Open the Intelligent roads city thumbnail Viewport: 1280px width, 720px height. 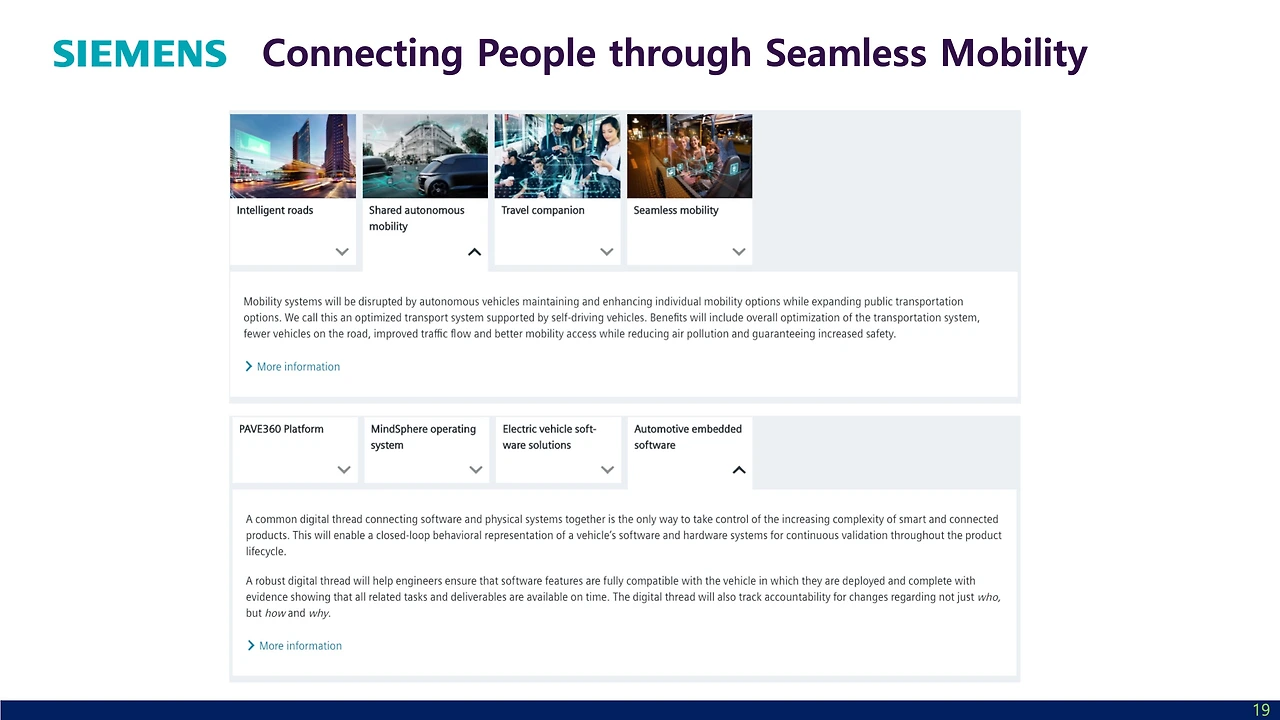[x=293, y=156]
